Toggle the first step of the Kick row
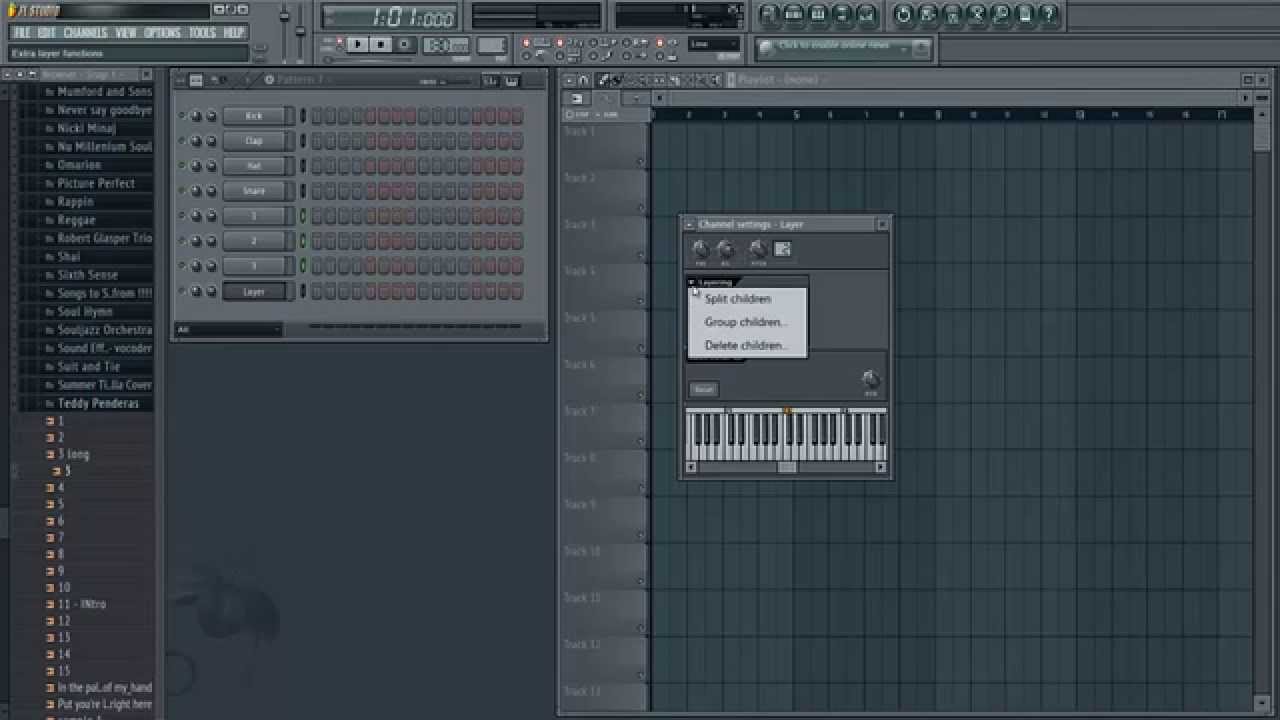The width and height of the screenshot is (1280, 720). (x=316, y=116)
